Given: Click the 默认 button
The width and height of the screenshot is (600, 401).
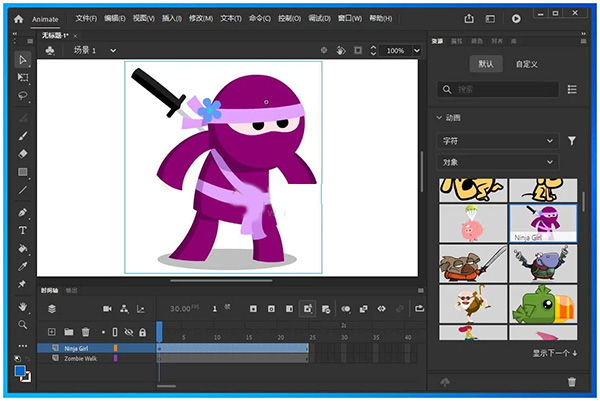Looking at the screenshot, I should [x=486, y=64].
